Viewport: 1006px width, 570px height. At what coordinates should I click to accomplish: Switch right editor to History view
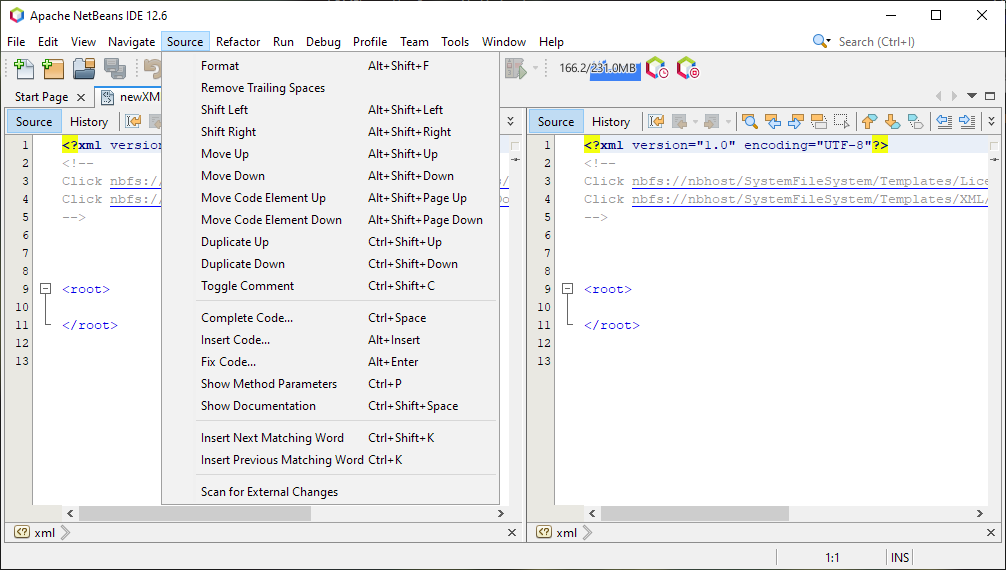(x=611, y=121)
